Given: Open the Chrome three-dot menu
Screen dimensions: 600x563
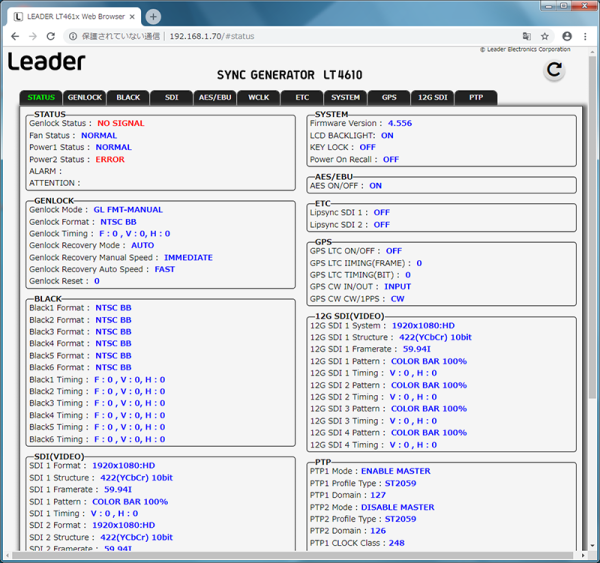Looking at the screenshot, I should [585, 36].
